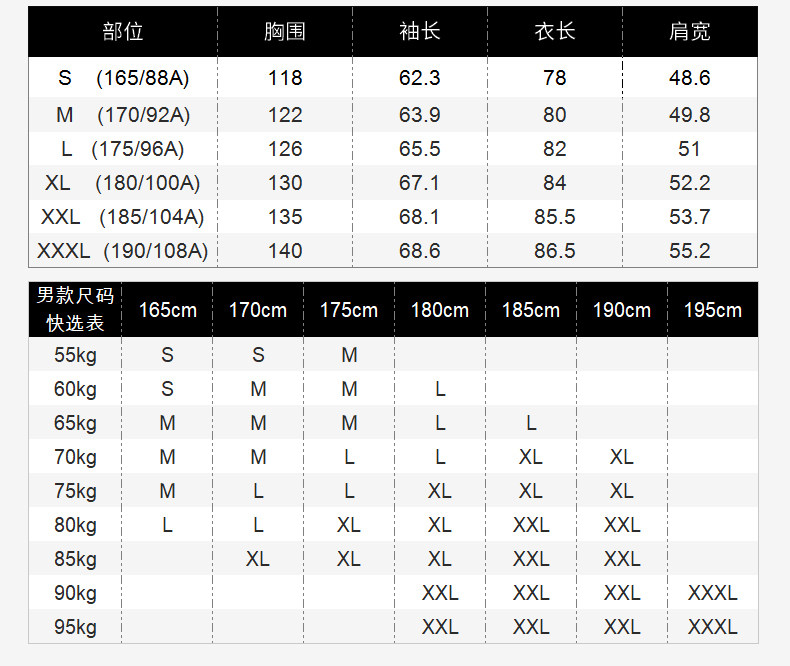Select the XL (180/100A) row label
Image resolution: width=790 pixels, height=666 pixels.
[123, 183]
